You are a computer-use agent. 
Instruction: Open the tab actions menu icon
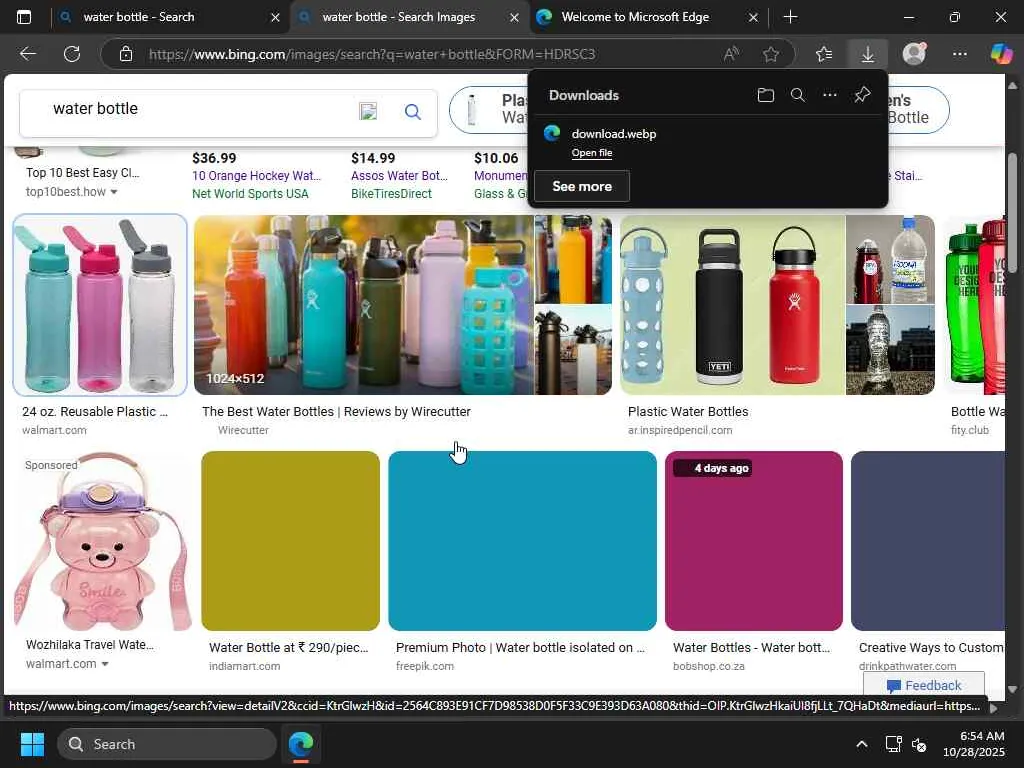click(24, 17)
